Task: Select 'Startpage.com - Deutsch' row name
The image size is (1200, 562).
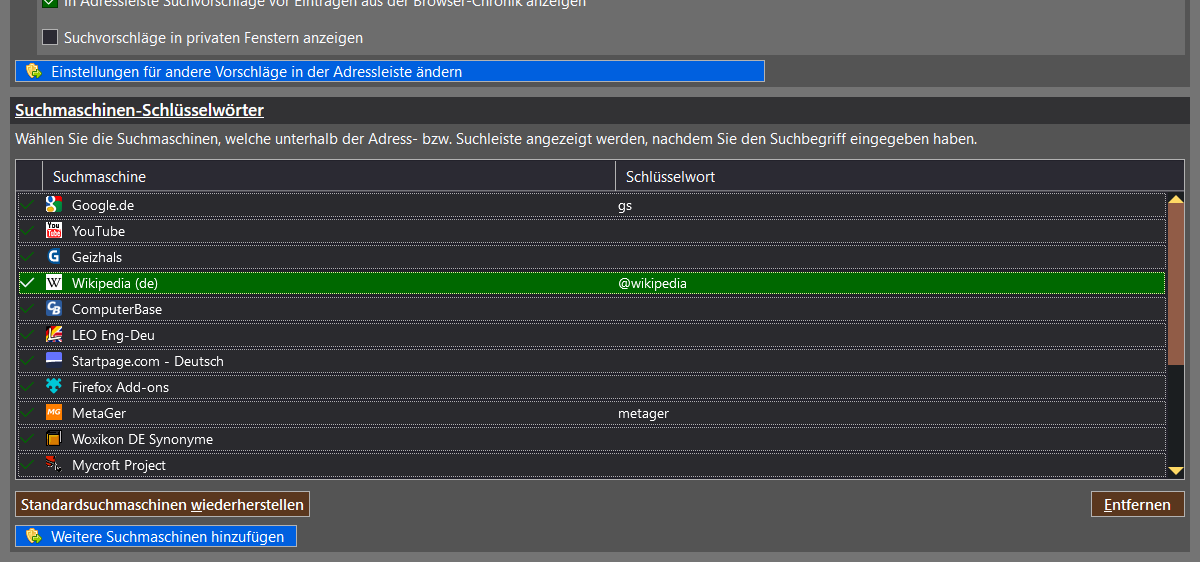Action: pos(148,361)
